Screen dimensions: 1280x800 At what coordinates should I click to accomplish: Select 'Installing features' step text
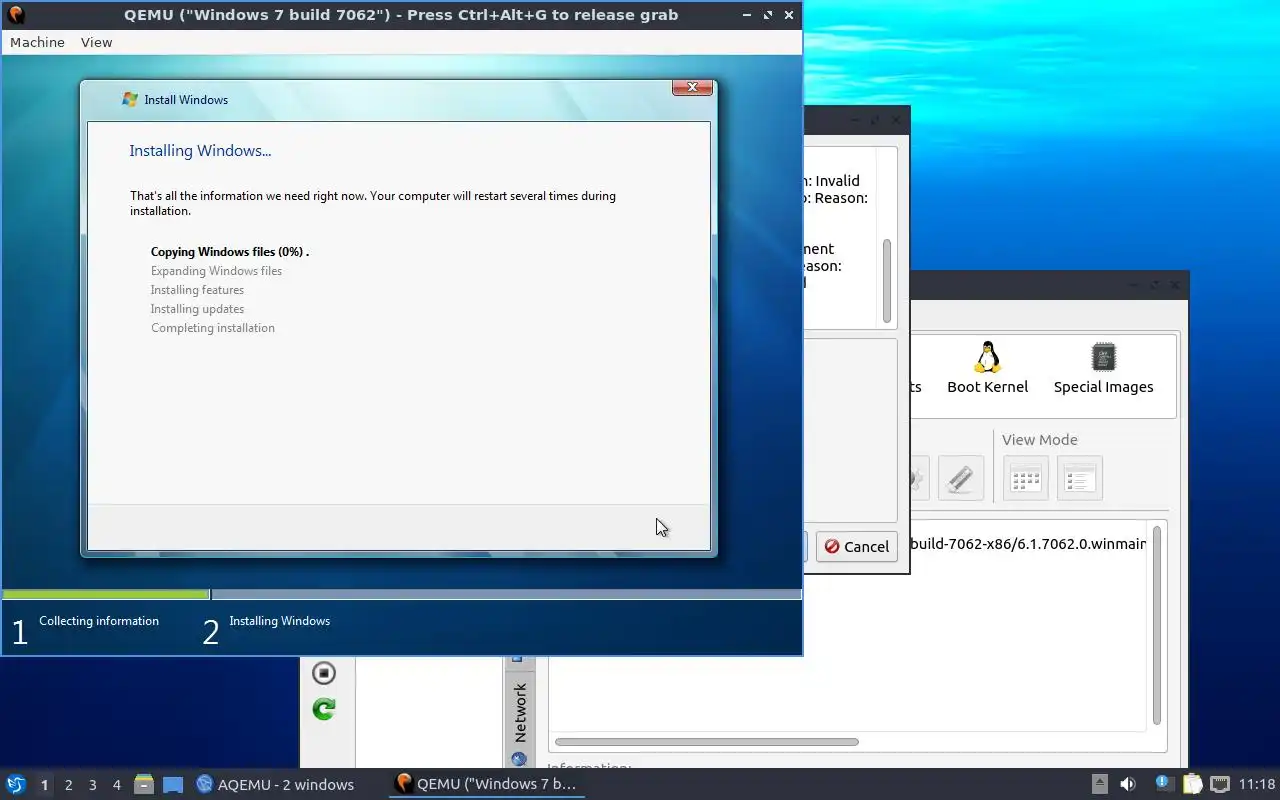[x=197, y=290]
